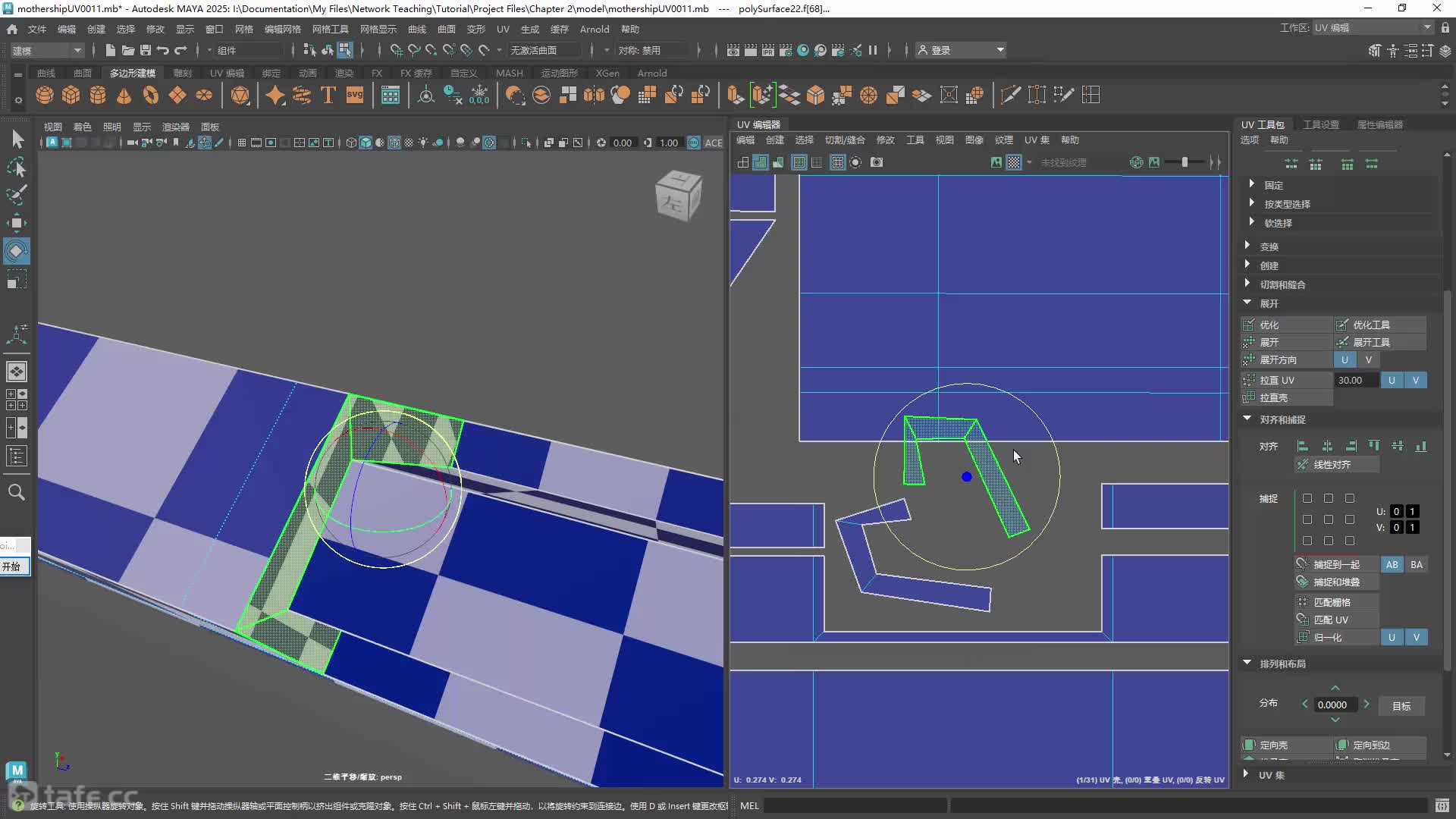Screen dimensions: 1456x819
Task: Click the Rotate tool in toolbox
Action: coord(17,251)
